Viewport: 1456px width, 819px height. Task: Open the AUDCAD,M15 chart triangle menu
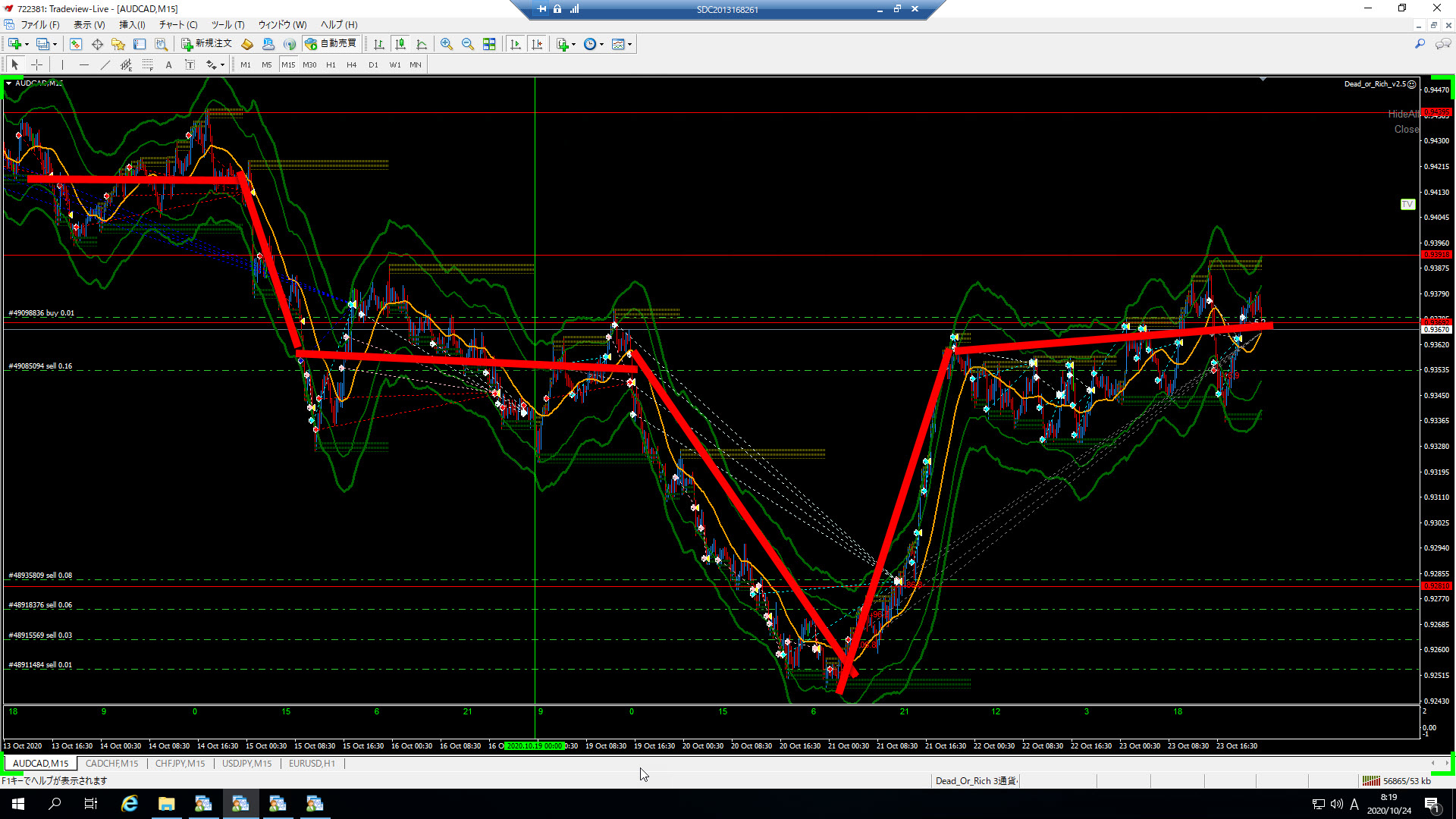pos(8,83)
